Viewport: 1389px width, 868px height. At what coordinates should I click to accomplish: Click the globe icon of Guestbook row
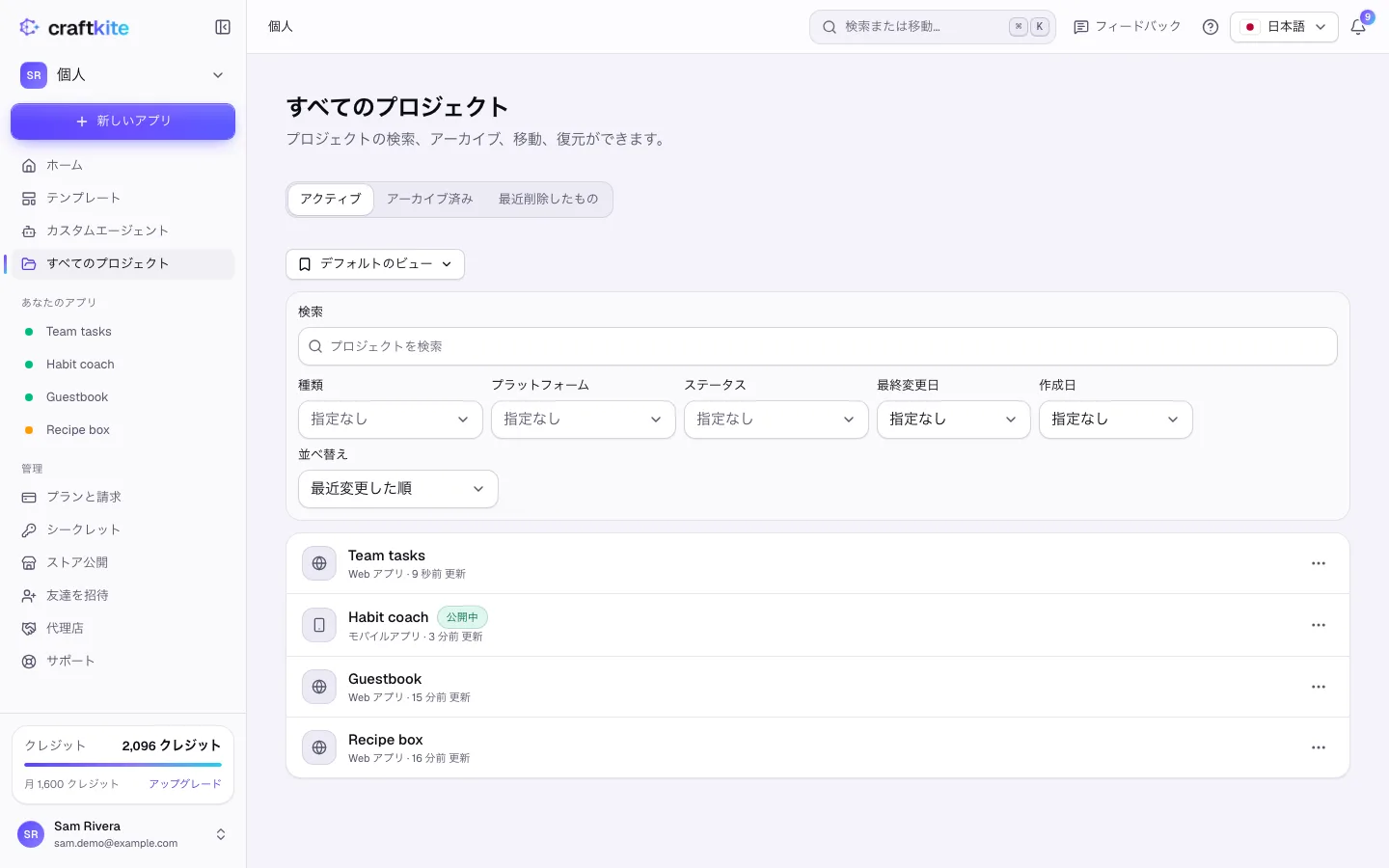click(x=319, y=687)
